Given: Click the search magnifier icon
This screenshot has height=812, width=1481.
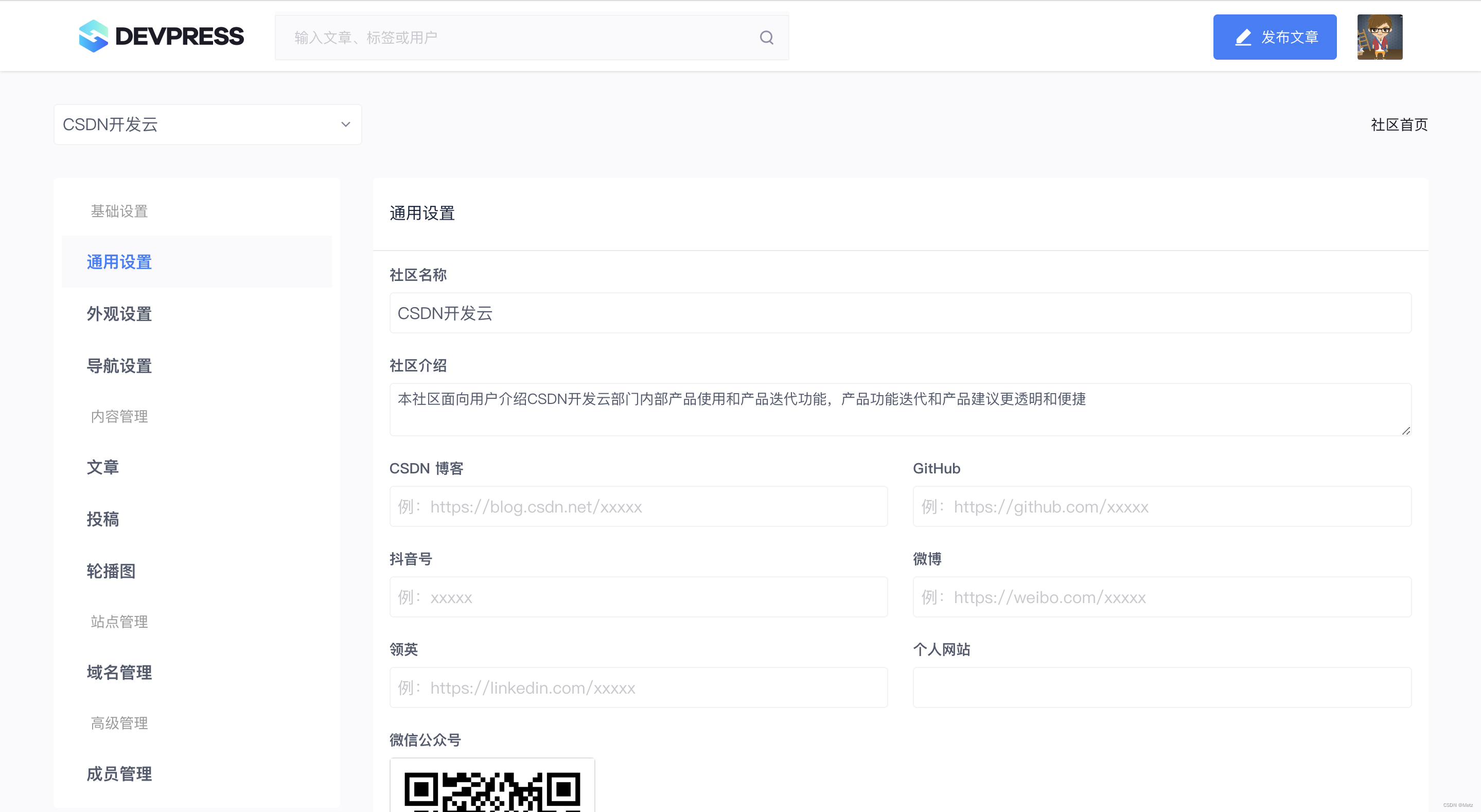Looking at the screenshot, I should [766, 38].
